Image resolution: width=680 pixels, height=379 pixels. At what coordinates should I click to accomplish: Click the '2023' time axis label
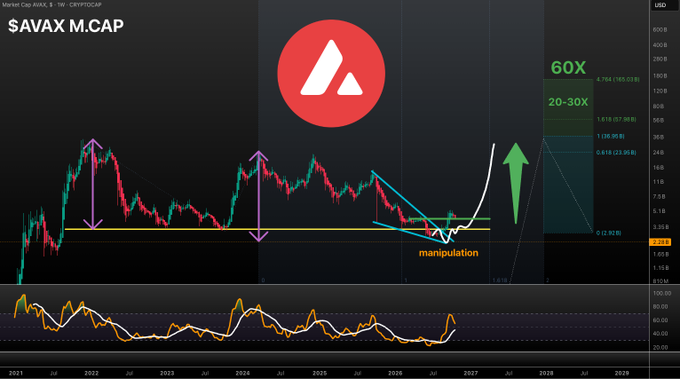tap(167, 373)
